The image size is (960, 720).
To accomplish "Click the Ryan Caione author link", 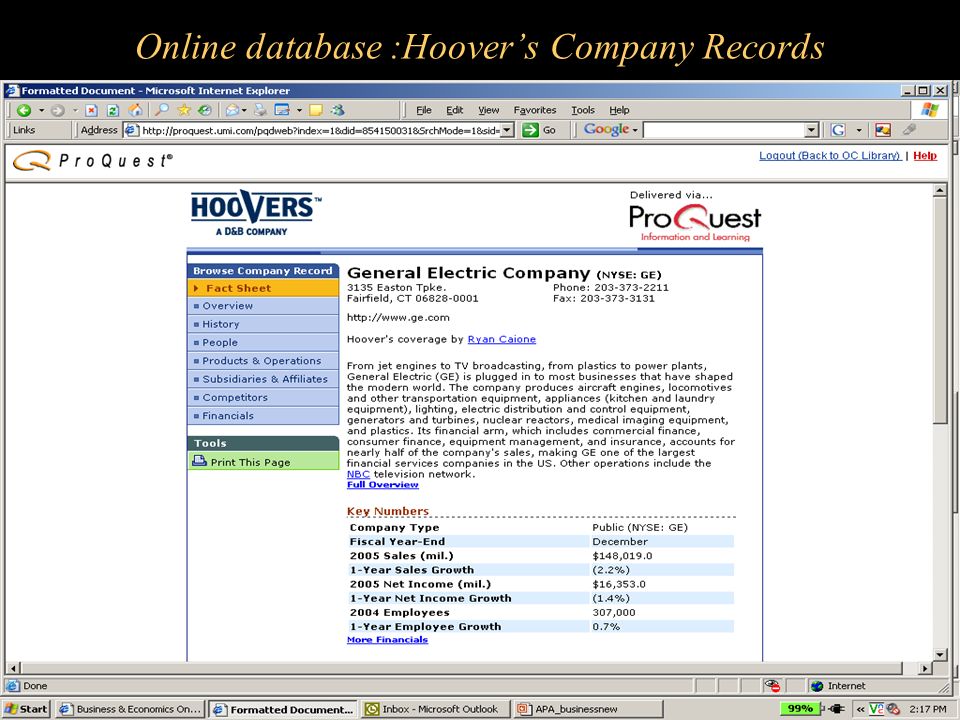I will [501, 339].
